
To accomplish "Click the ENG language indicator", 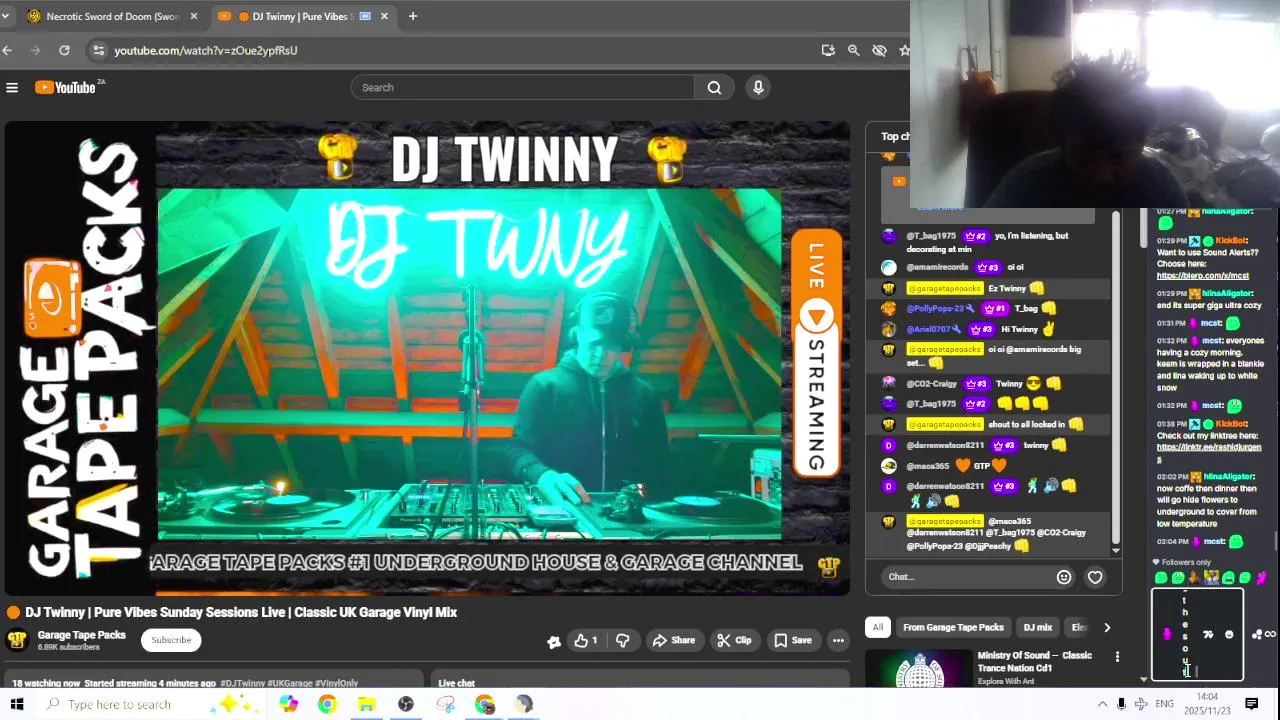I will point(1164,704).
